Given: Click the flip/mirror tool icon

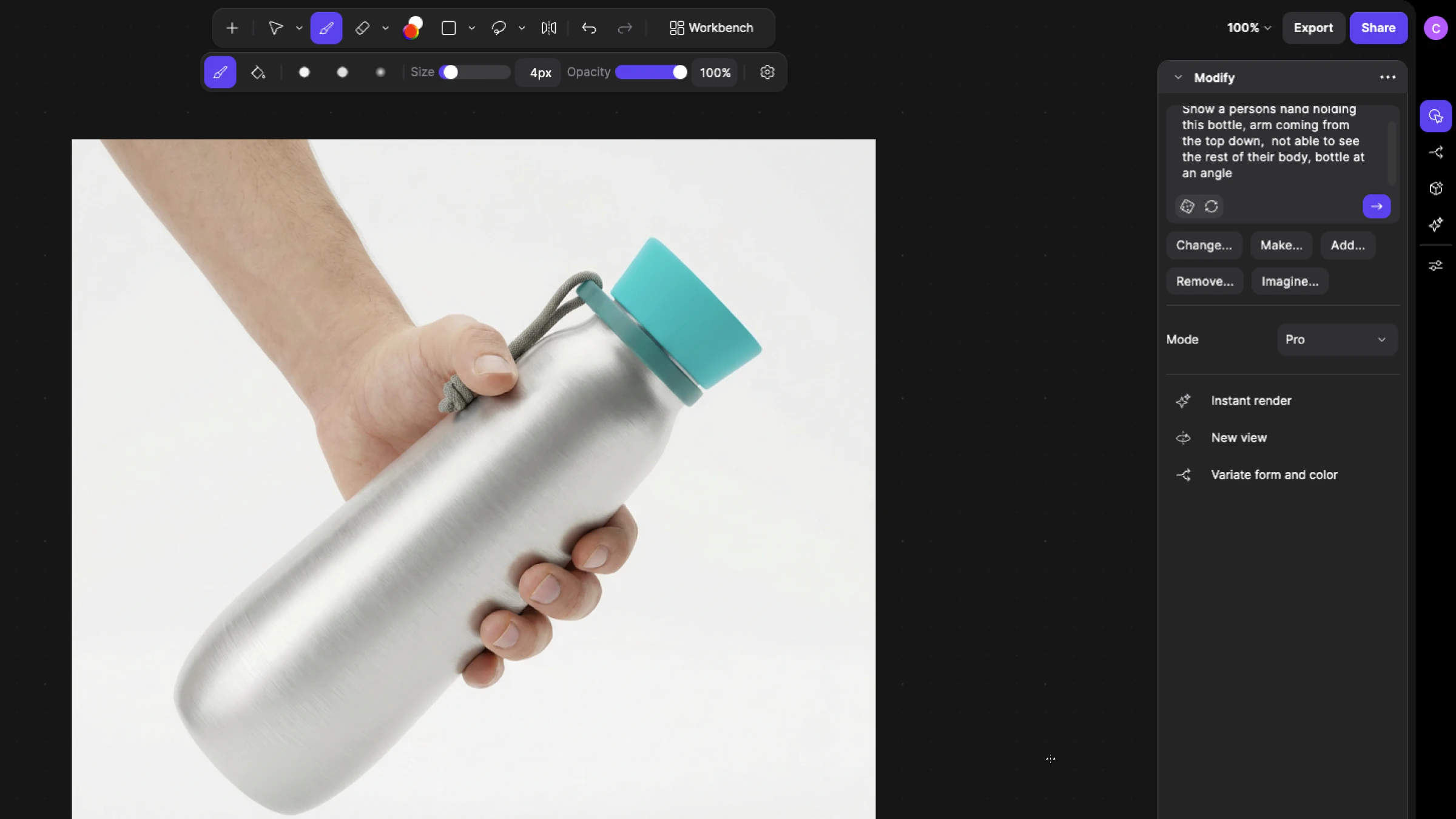Looking at the screenshot, I should coord(548,28).
